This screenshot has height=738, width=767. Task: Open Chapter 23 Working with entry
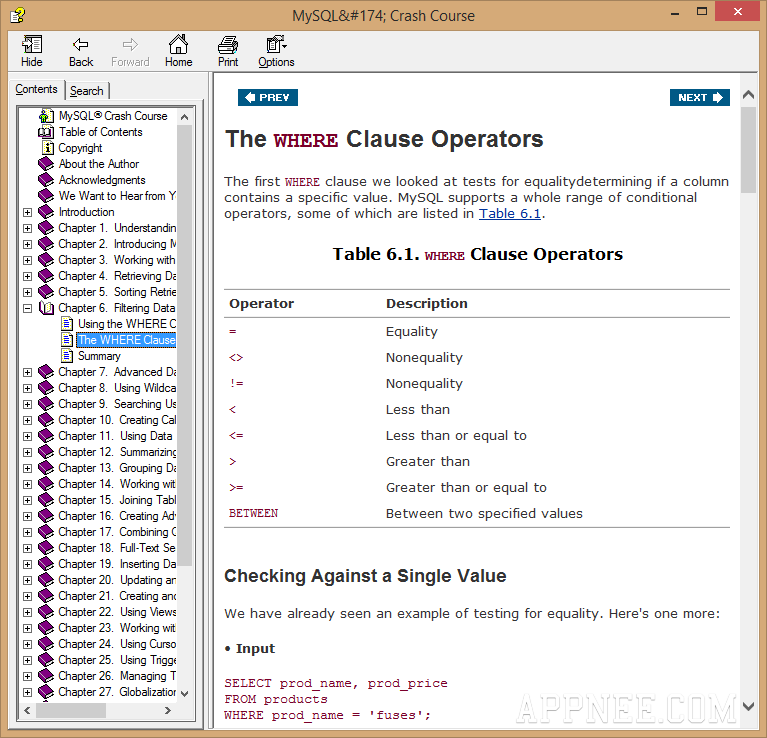[x=117, y=628]
